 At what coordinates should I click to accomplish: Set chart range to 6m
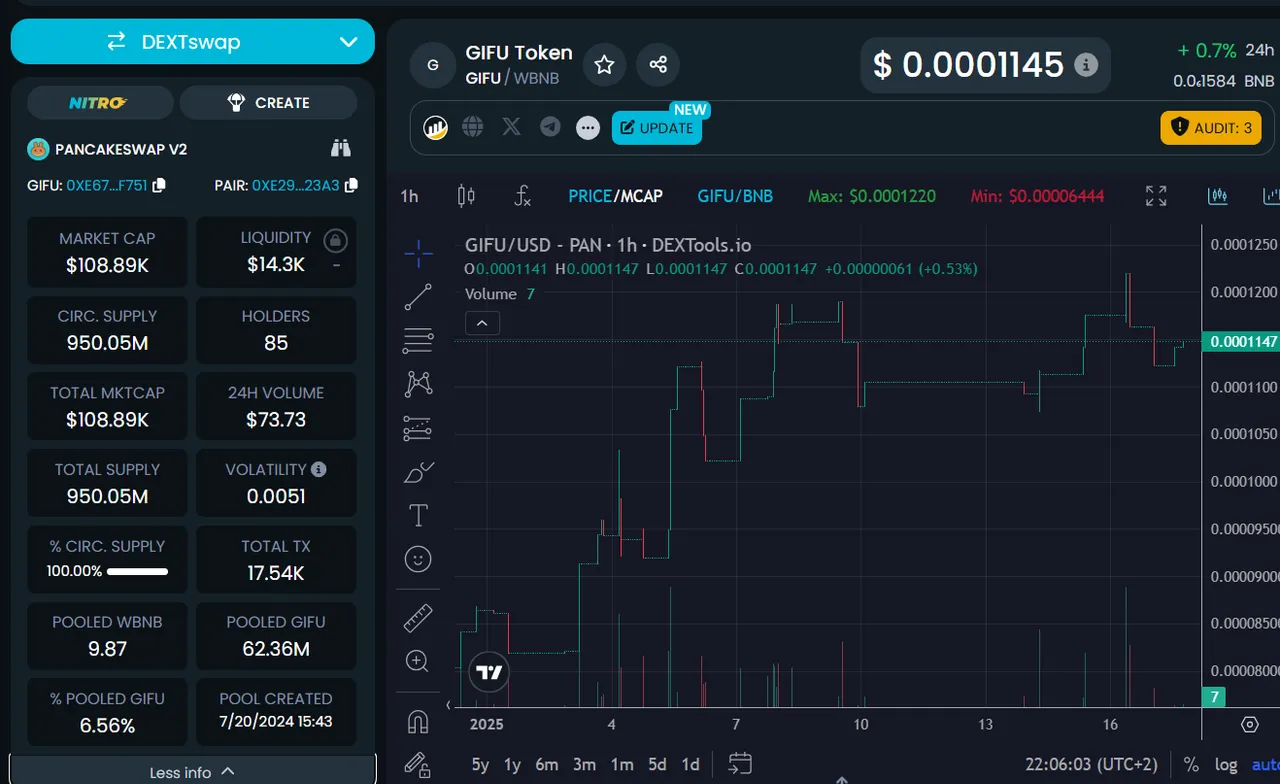pyautogui.click(x=547, y=765)
